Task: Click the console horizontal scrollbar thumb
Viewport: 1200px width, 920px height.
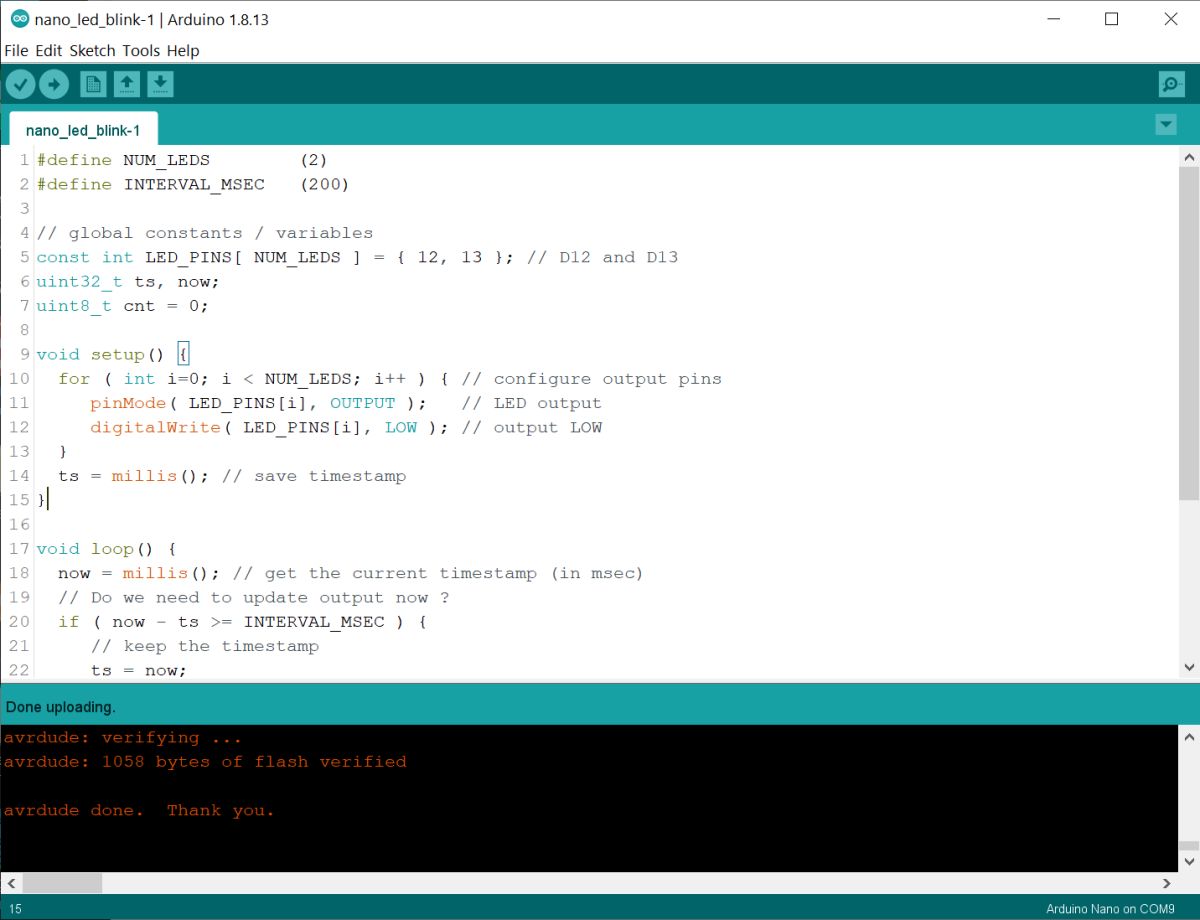Action: [x=62, y=883]
